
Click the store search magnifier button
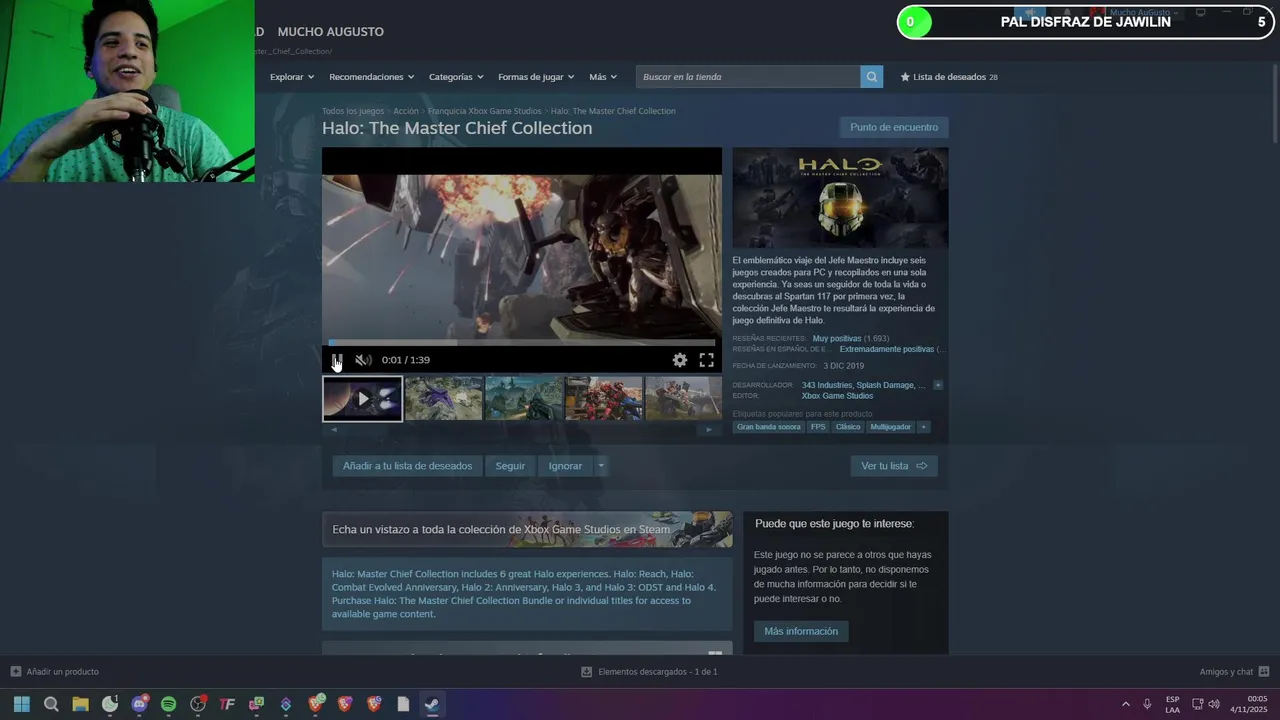pyautogui.click(x=872, y=77)
